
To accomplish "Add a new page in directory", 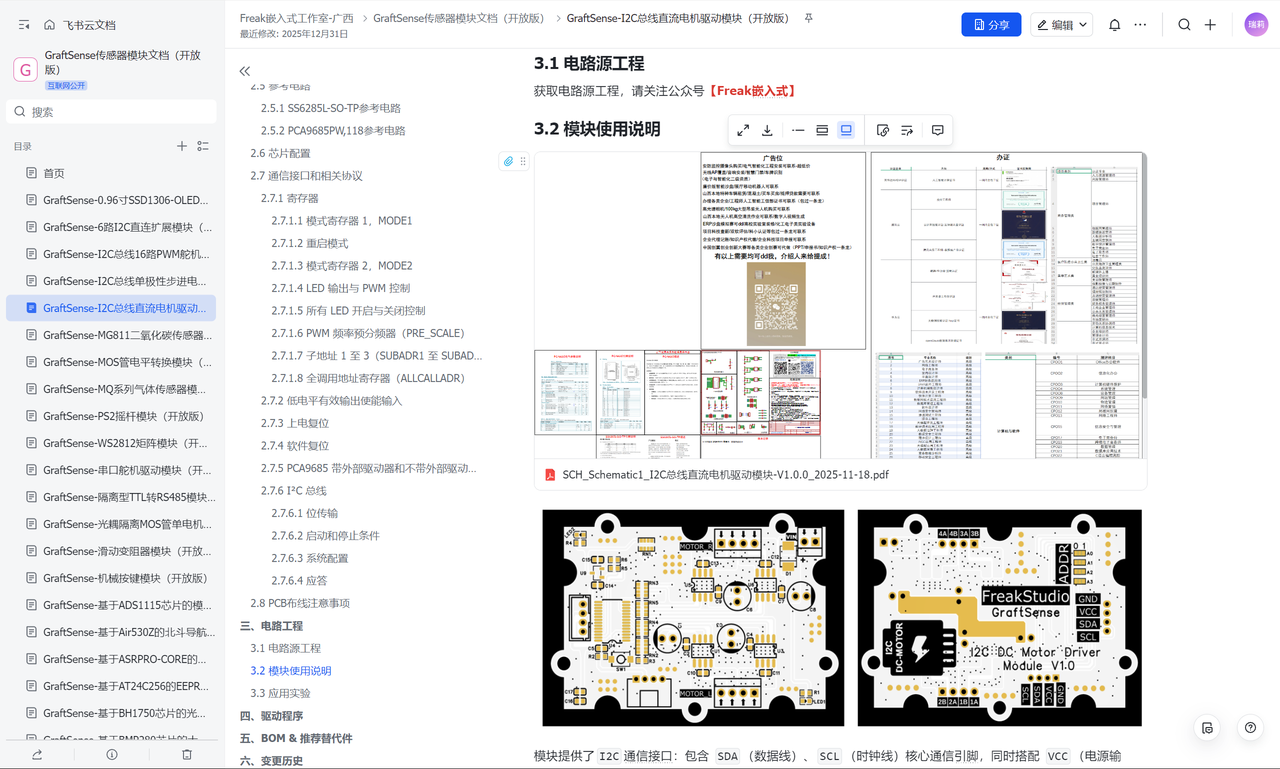I will pyautogui.click(x=181, y=146).
